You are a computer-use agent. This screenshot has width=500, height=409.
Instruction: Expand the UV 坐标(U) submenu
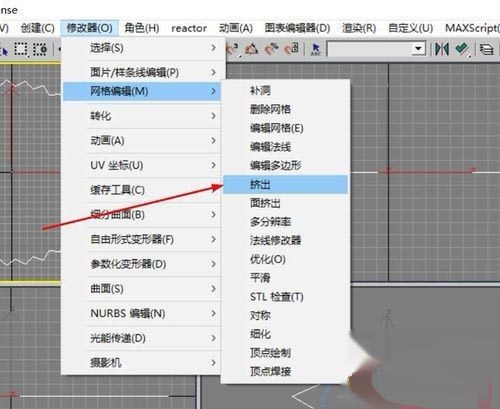(x=142, y=165)
